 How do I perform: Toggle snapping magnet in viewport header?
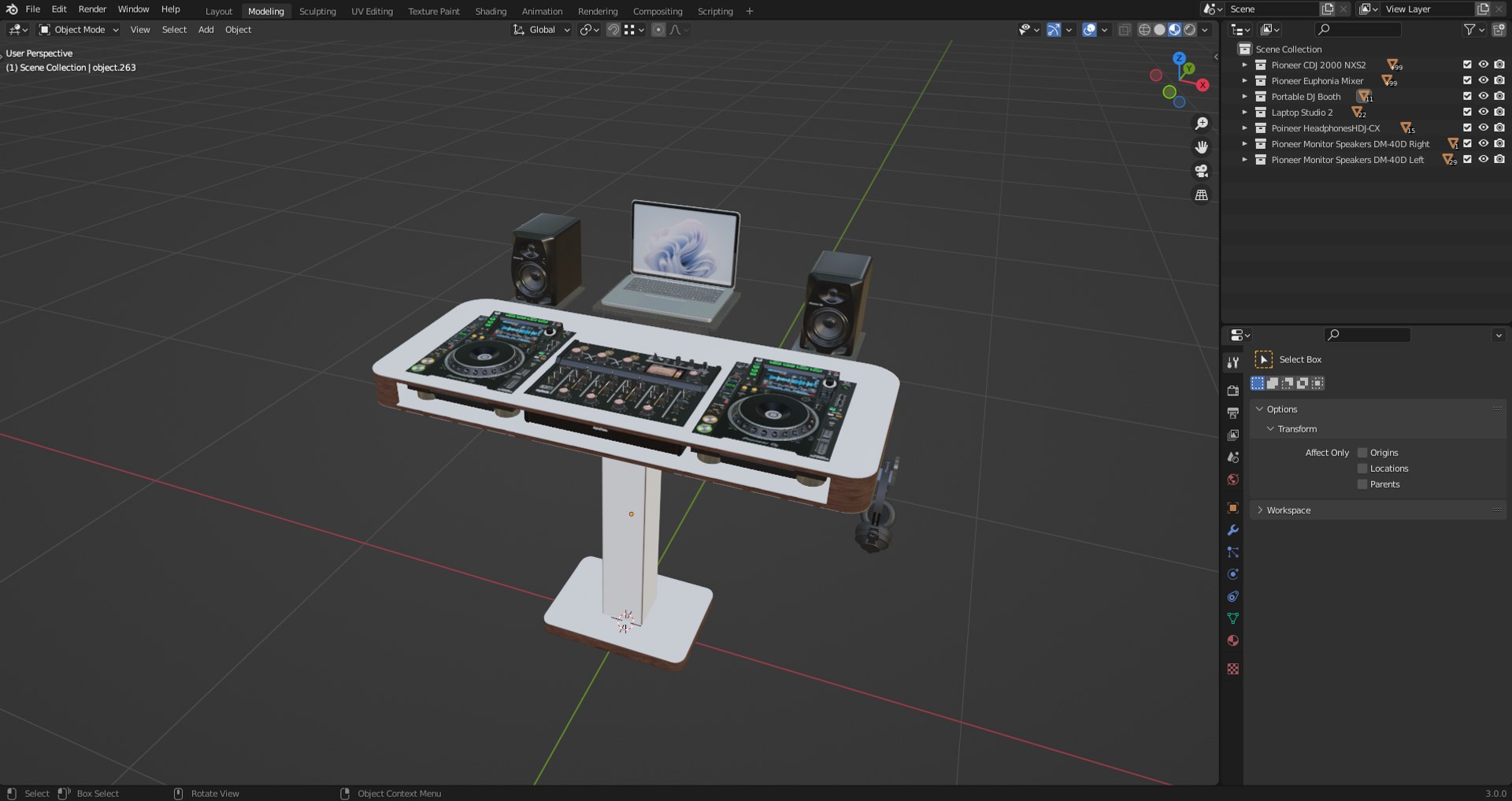click(613, 30)
